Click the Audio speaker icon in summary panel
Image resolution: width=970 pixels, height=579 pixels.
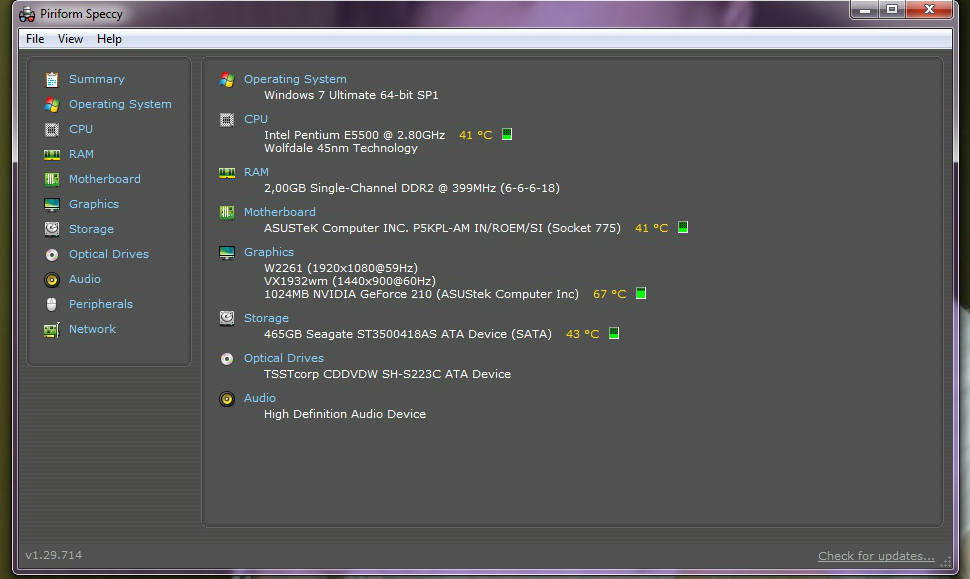point(227,399)
